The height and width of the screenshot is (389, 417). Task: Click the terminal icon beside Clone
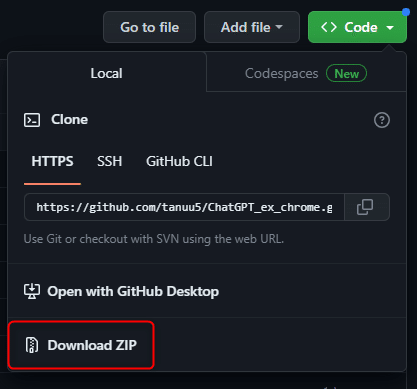tap(32, 120)
